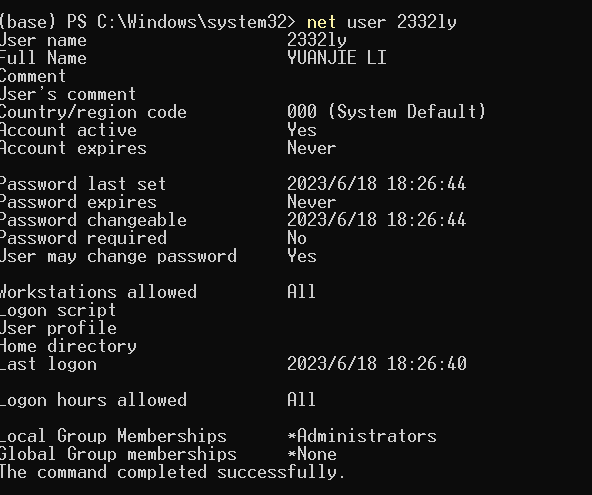The image size is (592, 495).
Task: Click the Account active Yes value
Action: tap(302, 130)
